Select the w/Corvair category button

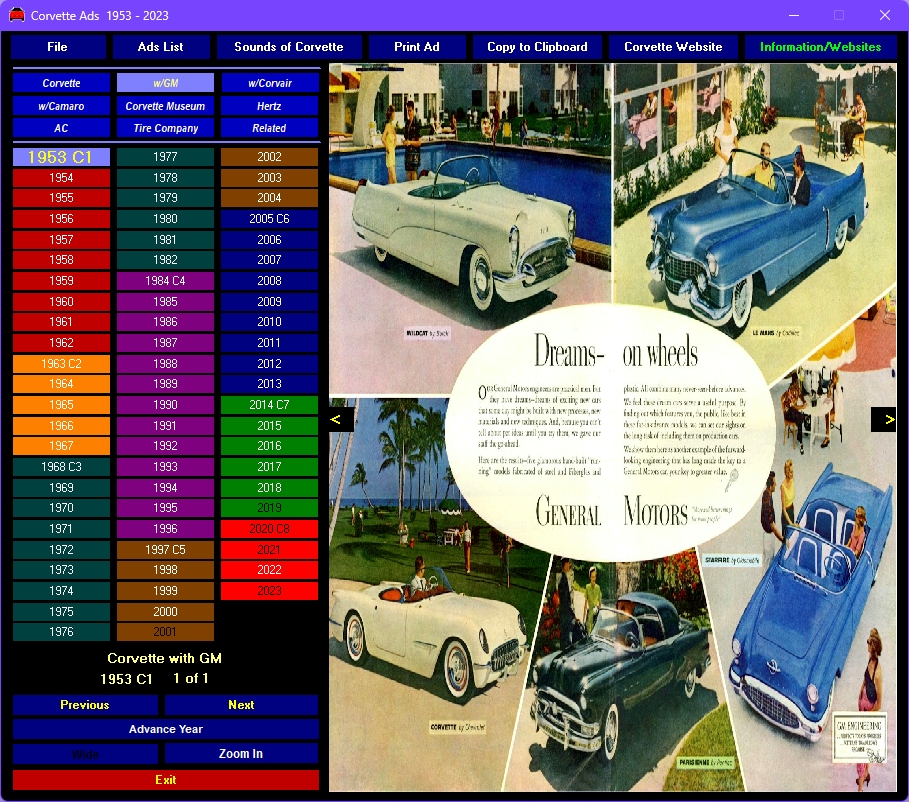(x=270, y=83)
